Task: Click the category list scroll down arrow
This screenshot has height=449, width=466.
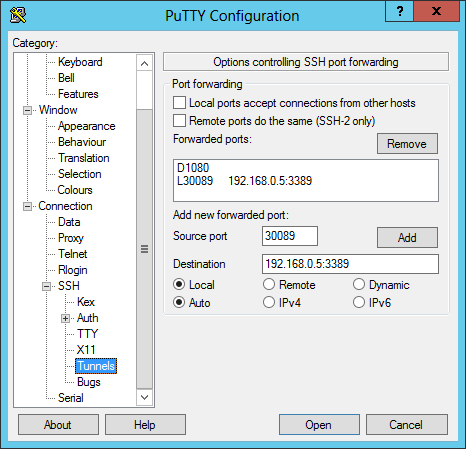Action: tap(144, 397)
